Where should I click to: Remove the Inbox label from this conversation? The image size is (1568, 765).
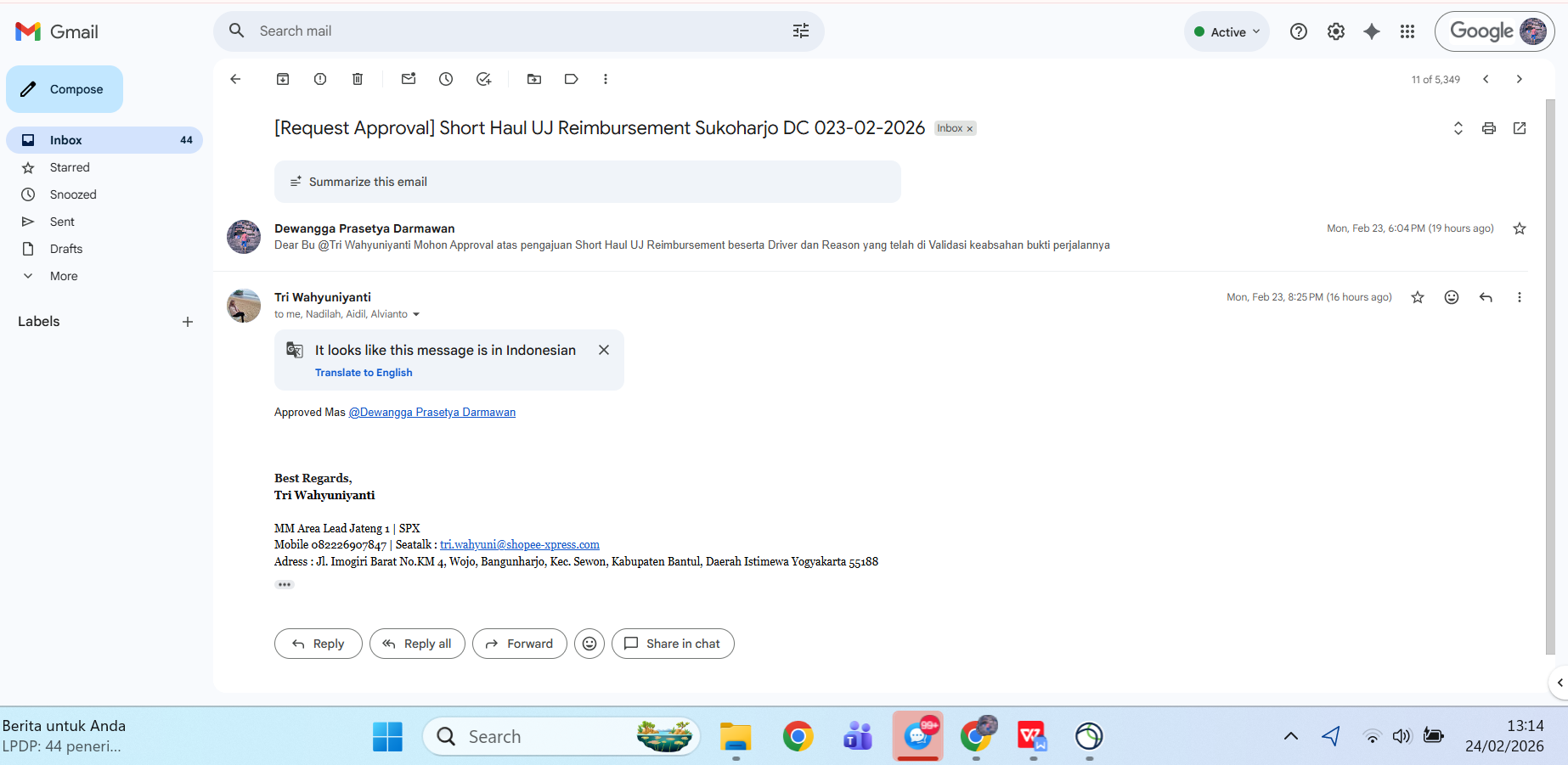969,129
